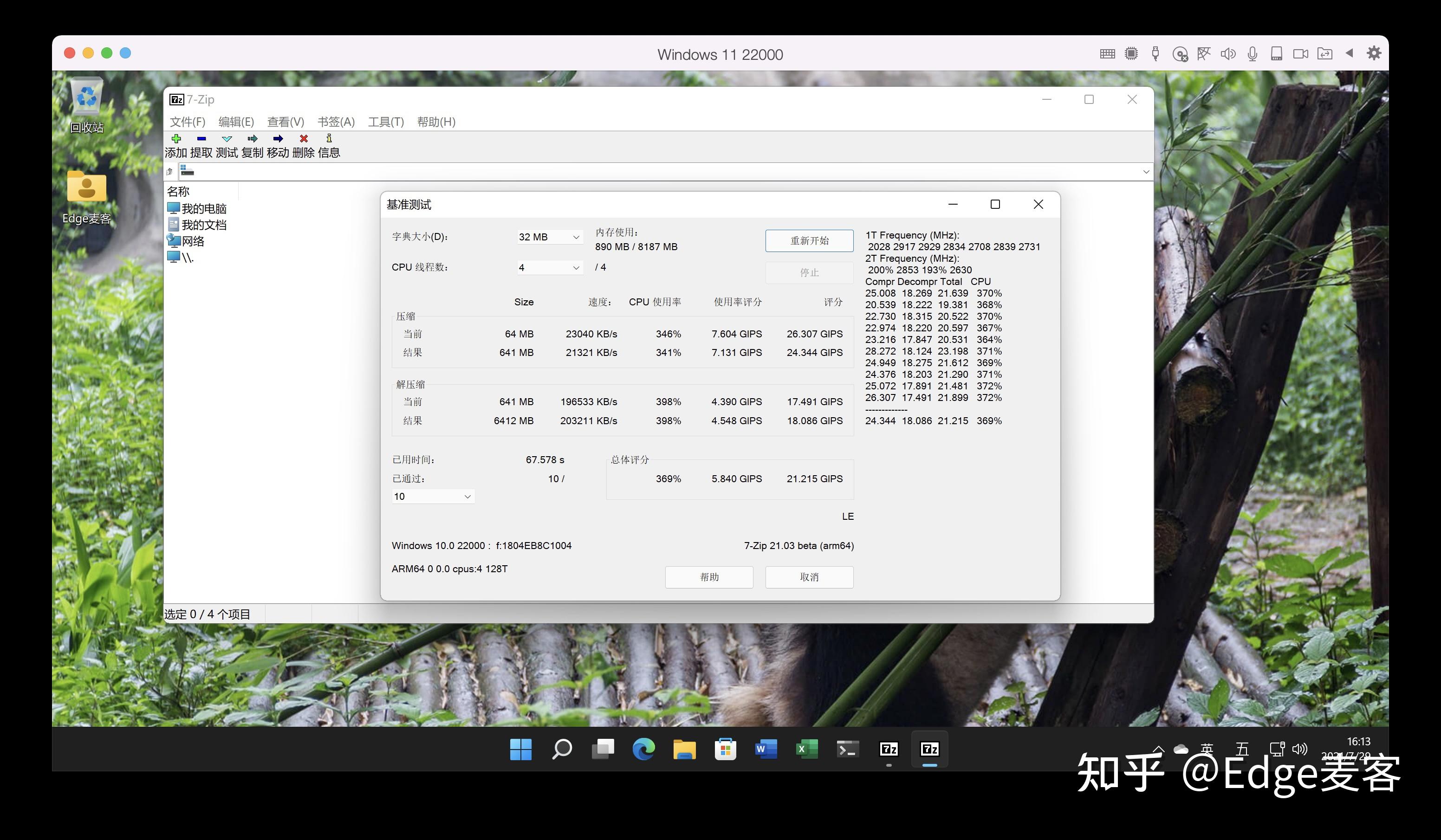Open Windows Terminal from the taskbar

point(848,749)
